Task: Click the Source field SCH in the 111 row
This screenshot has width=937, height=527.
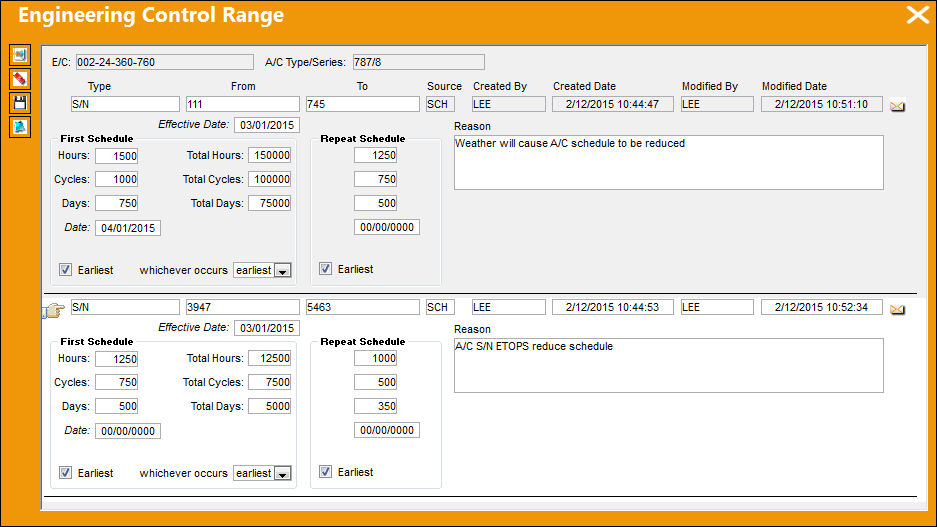Action: (440, 104)
